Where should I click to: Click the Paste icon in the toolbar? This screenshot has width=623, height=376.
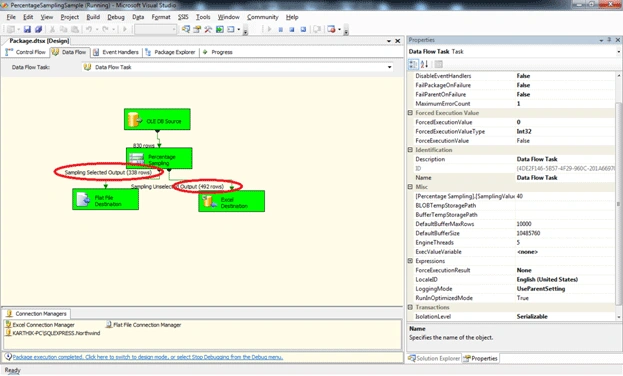tap(75, 29)
